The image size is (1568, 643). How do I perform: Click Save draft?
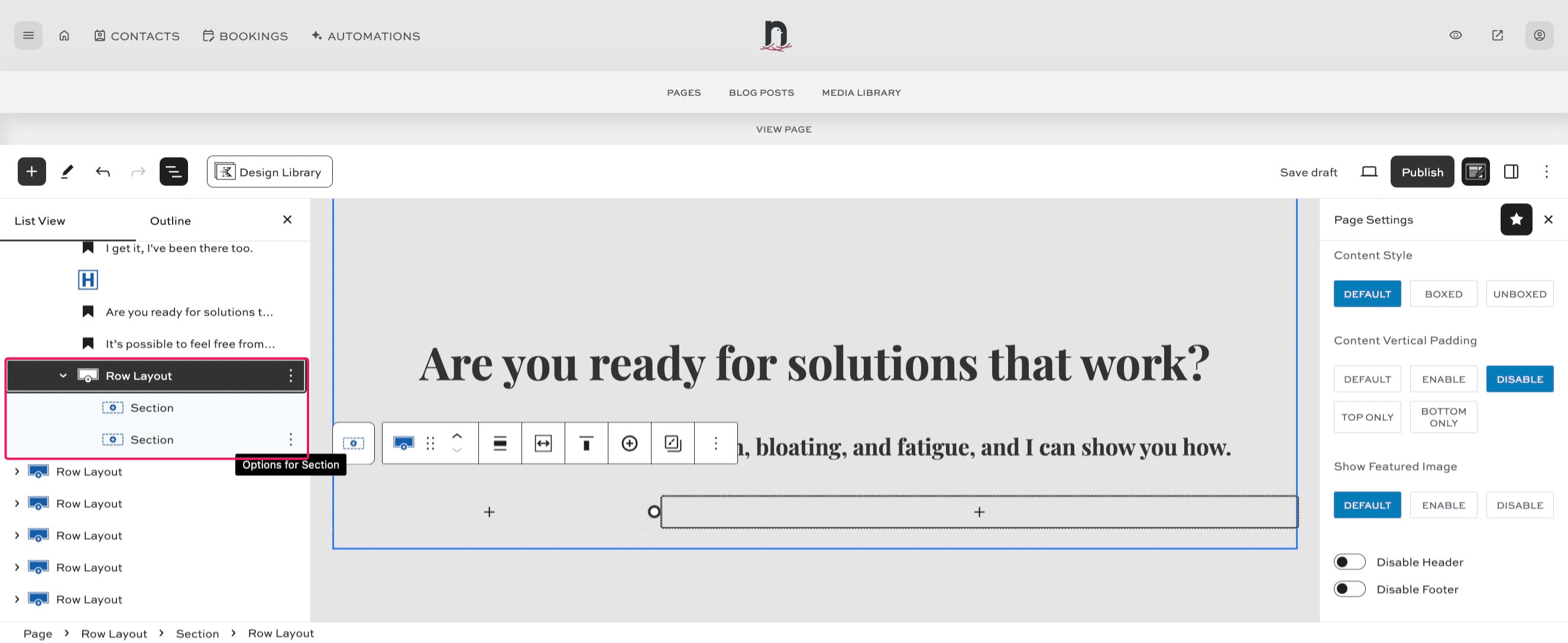pos(1308,172)
